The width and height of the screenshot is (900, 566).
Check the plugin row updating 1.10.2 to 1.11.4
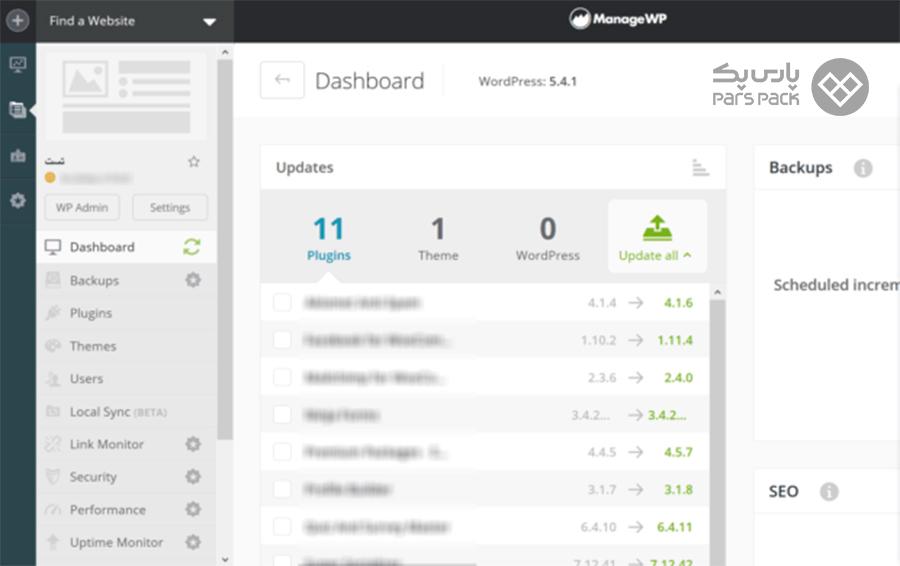click(282, 340)
